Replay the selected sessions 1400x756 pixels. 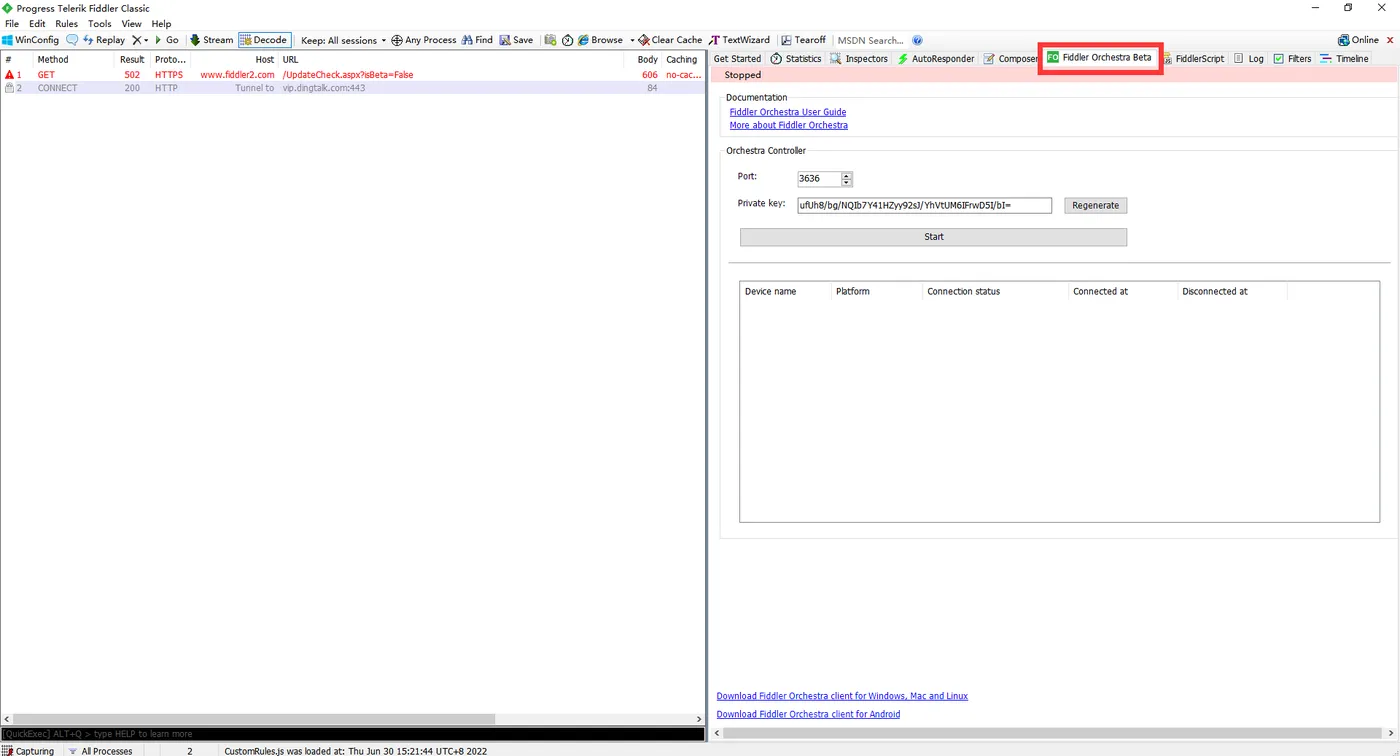tap(104, 40)
